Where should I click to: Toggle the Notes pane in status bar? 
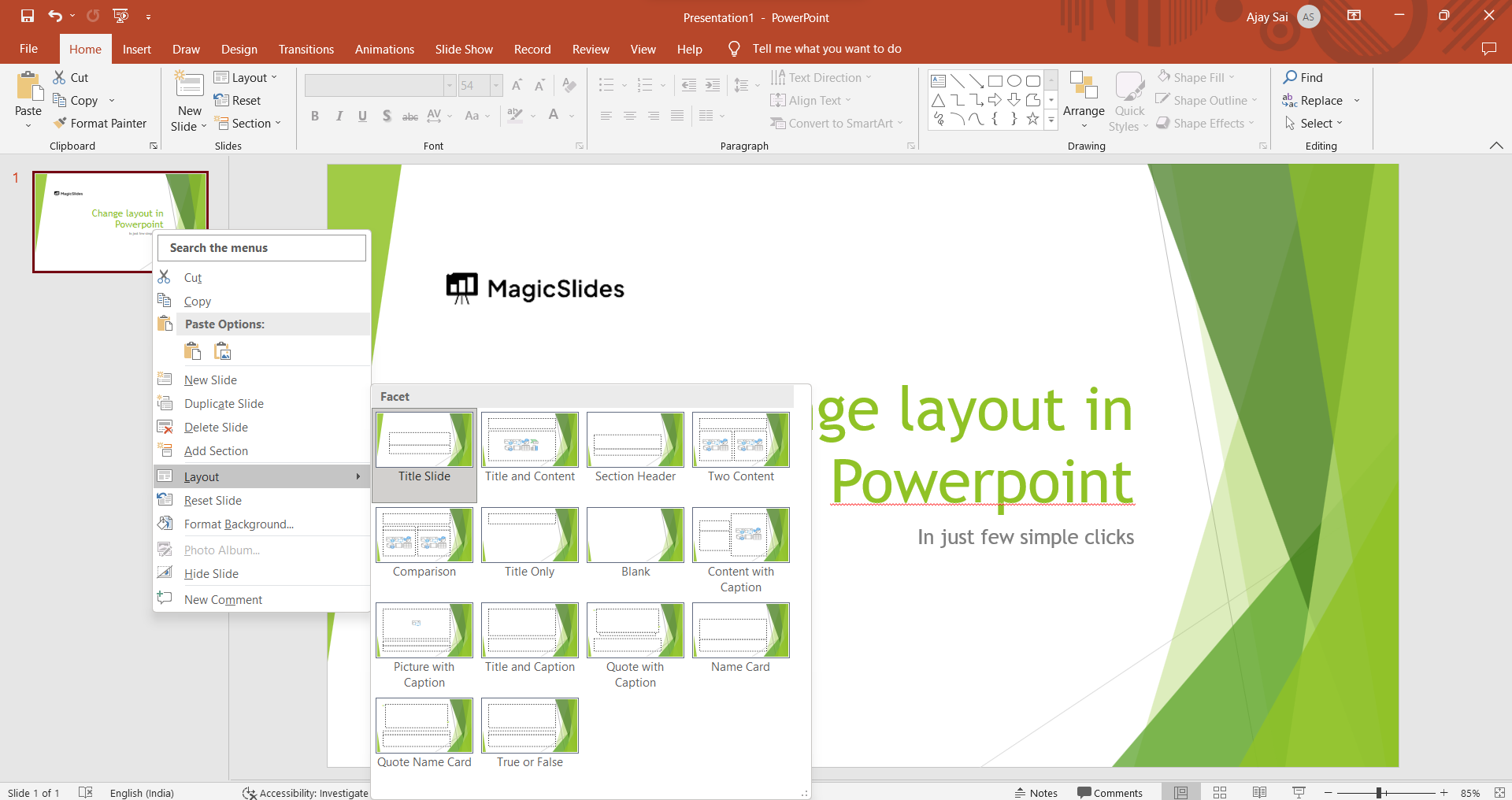1036,792
